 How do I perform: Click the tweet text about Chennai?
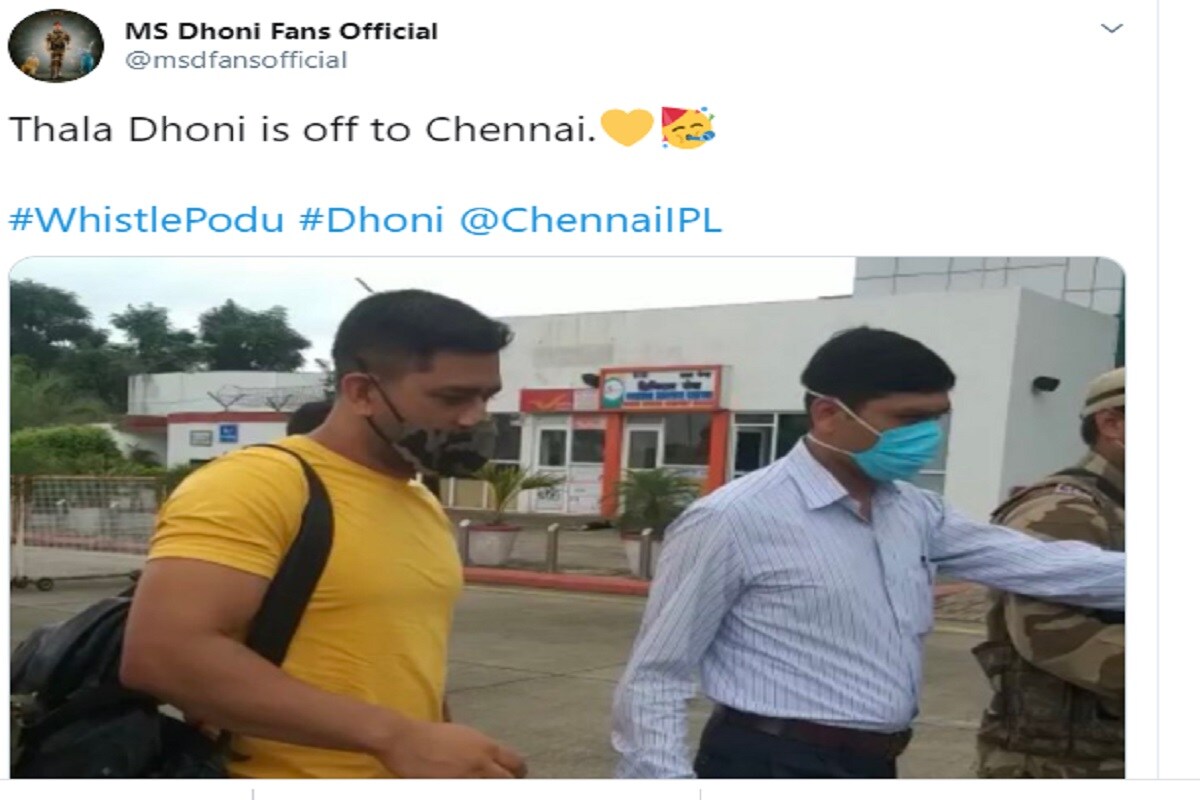point(303,130)
